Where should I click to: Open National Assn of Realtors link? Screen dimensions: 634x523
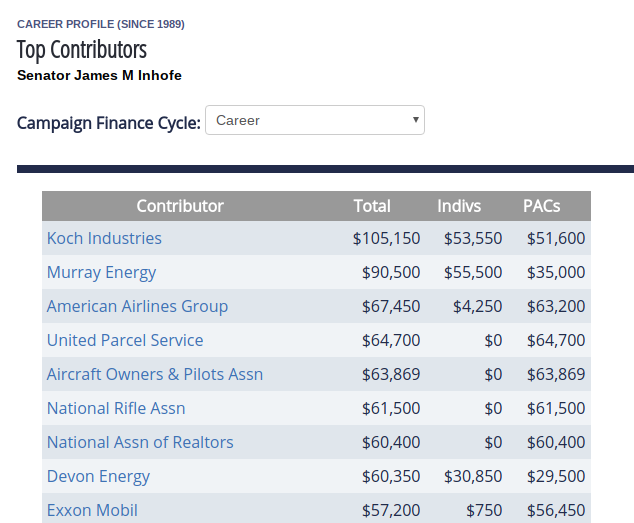140,442
